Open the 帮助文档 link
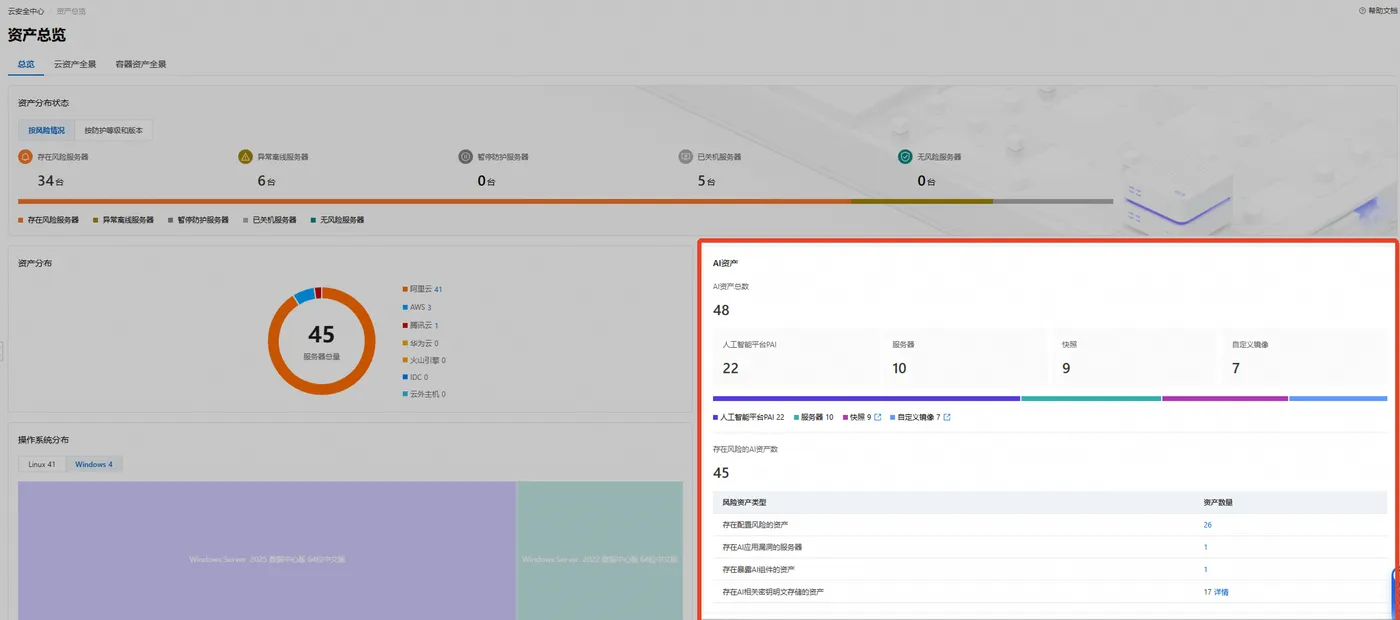Viewport: 1400px width, 620px height. pos(1382,10)
